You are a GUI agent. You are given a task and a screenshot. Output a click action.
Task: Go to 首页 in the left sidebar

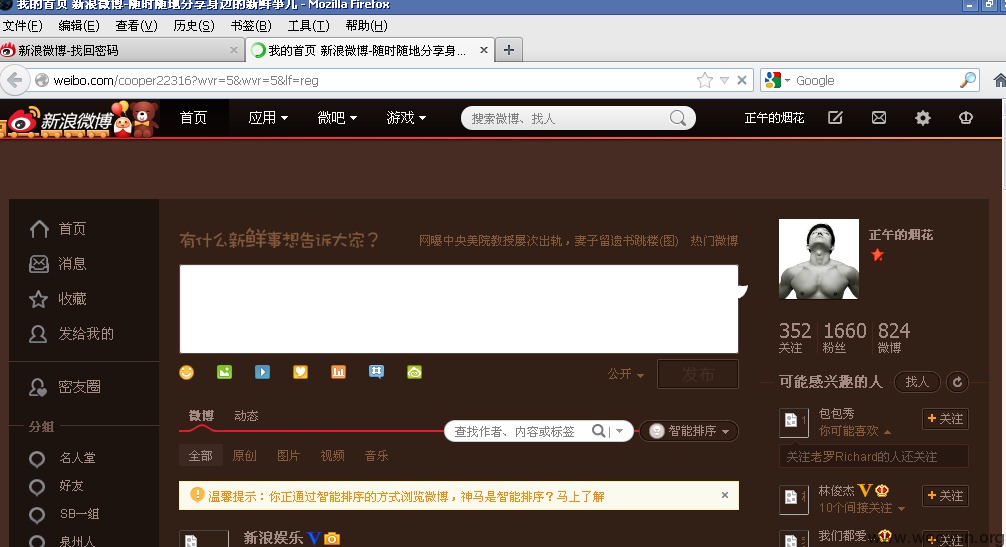pos(58,229)
